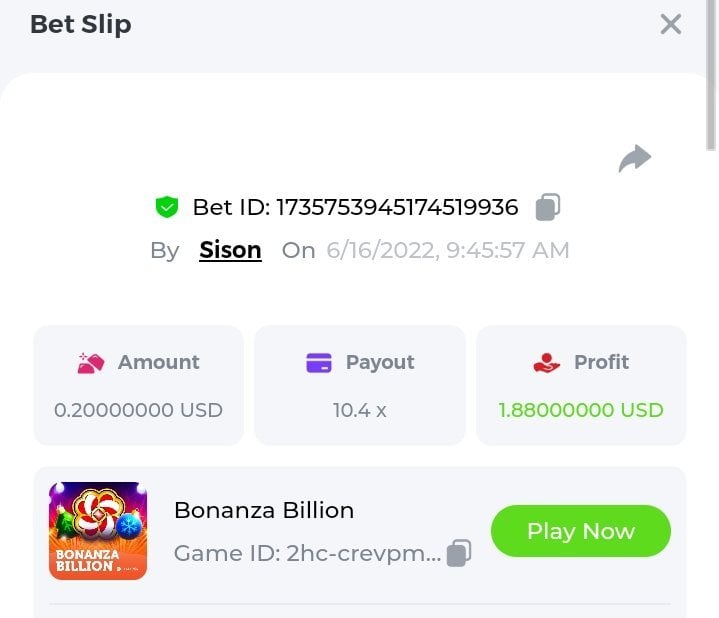Viewport: 719px width, 618px height.
Task: Click the truncated Game ID text
Action: [307, 553]
